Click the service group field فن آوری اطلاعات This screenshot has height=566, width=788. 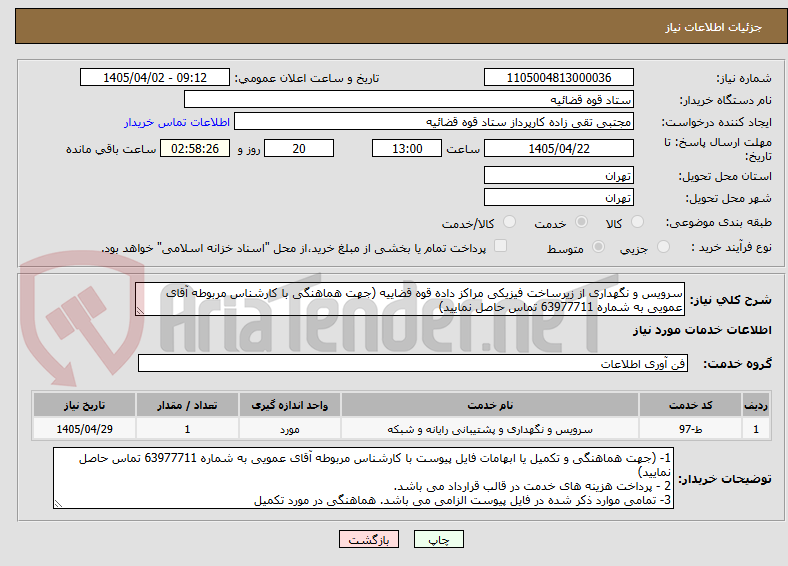[413, 363]
